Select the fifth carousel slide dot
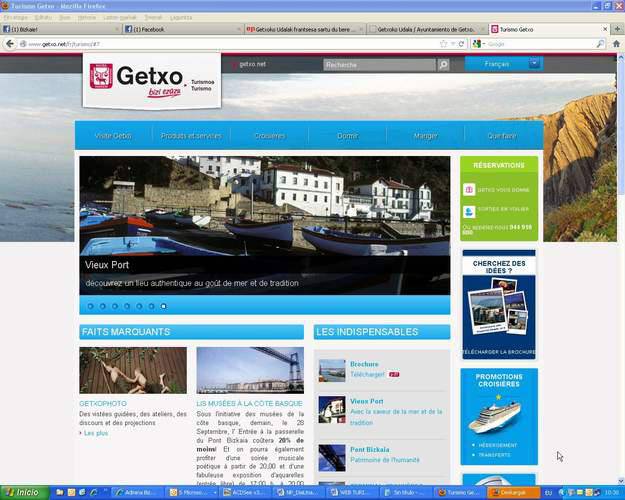This screenshot has width=625, height=500. (139, 306)
